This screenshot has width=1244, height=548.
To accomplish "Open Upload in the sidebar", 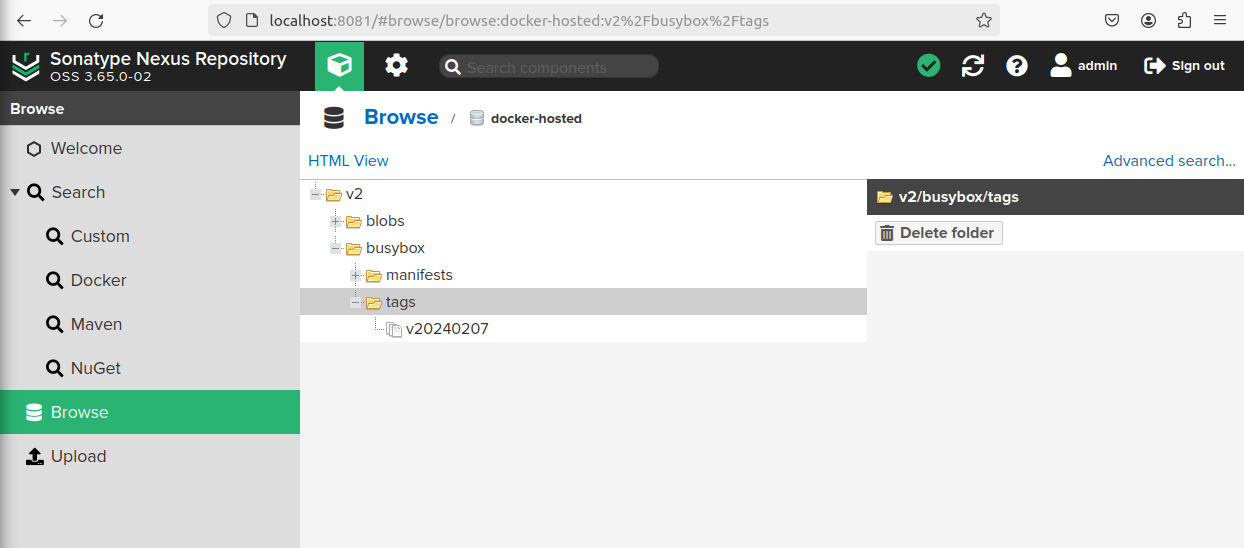I will (150, 456).
